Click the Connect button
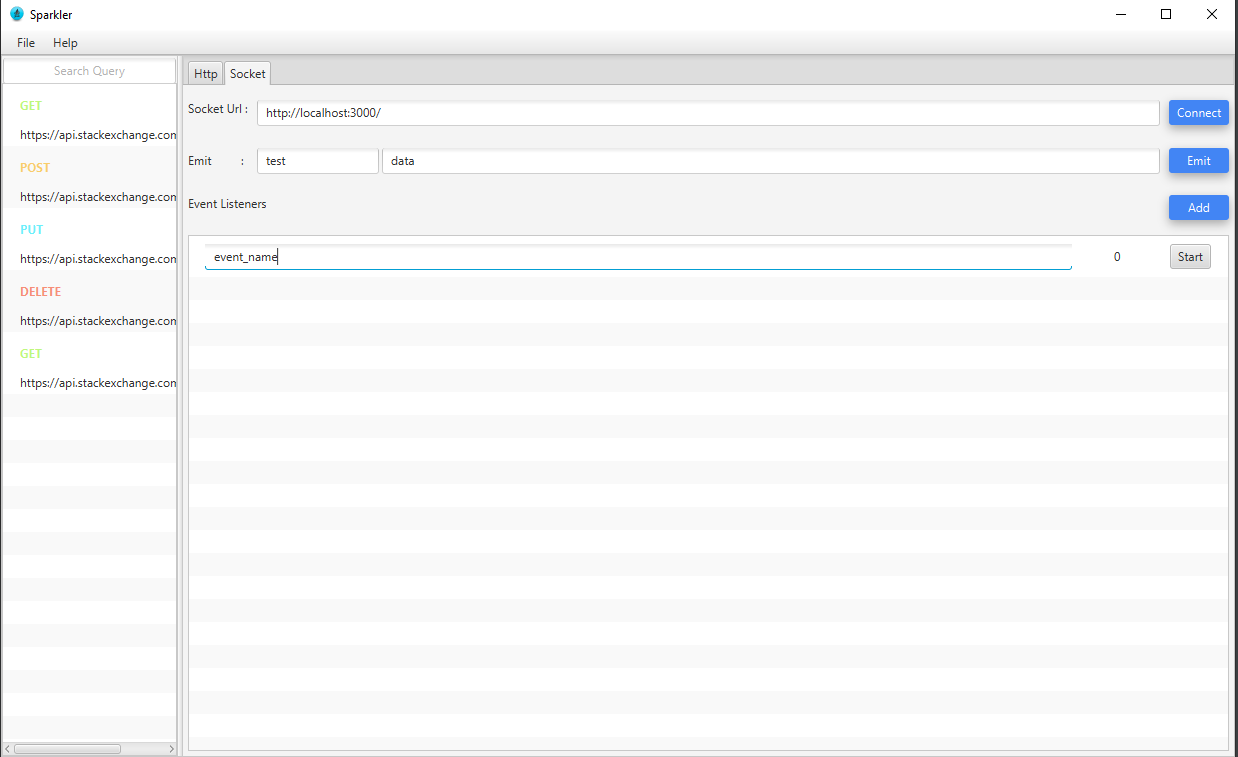The height and width of the screenshot is (757, 1238). pos(1199,113)
